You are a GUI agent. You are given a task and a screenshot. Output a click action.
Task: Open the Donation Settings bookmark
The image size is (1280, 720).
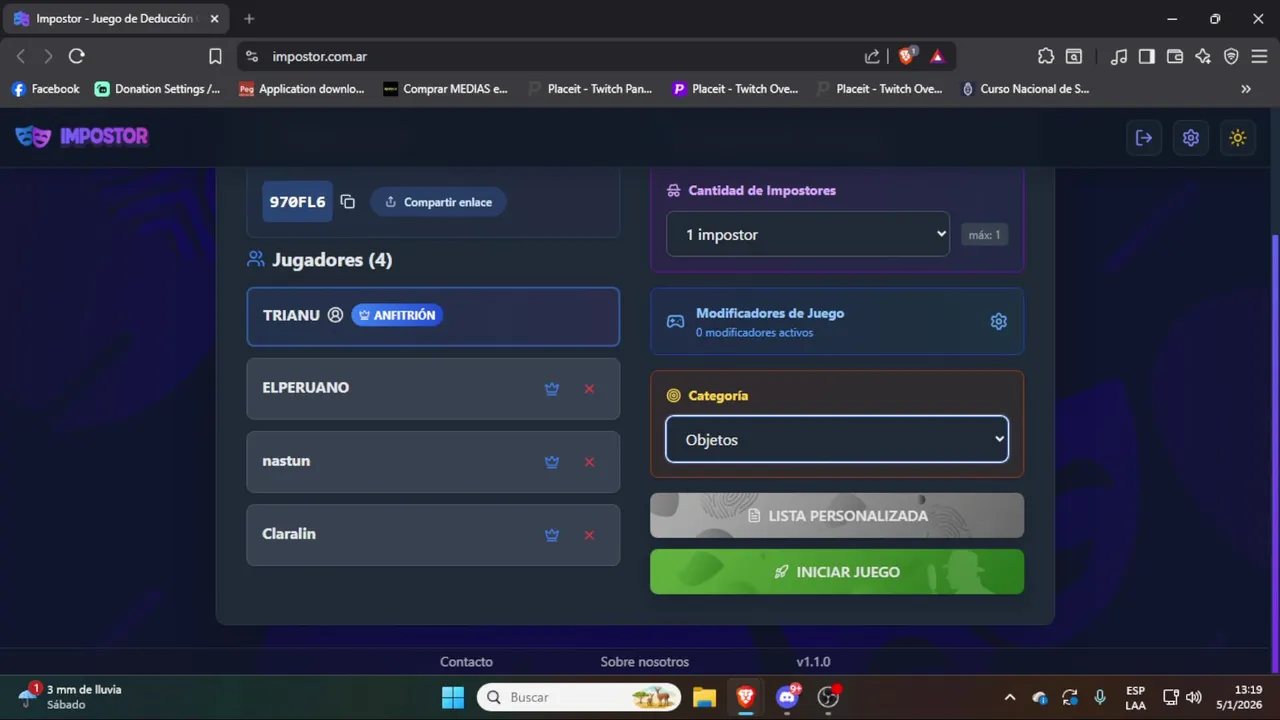click(x=158, y=89)
